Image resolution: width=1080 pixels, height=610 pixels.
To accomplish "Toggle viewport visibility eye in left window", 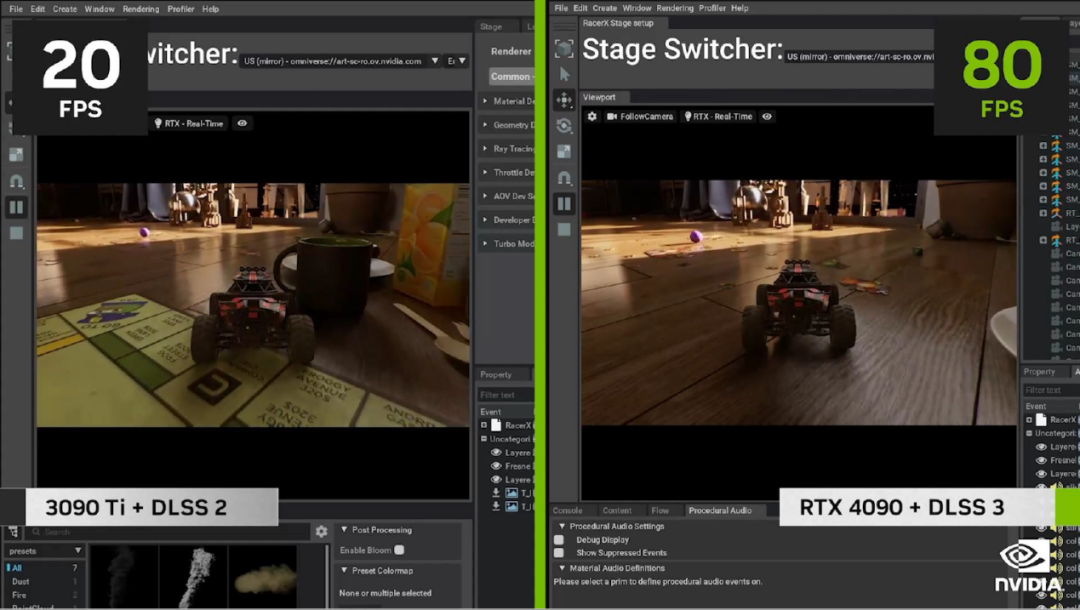I will click(242, 123).
